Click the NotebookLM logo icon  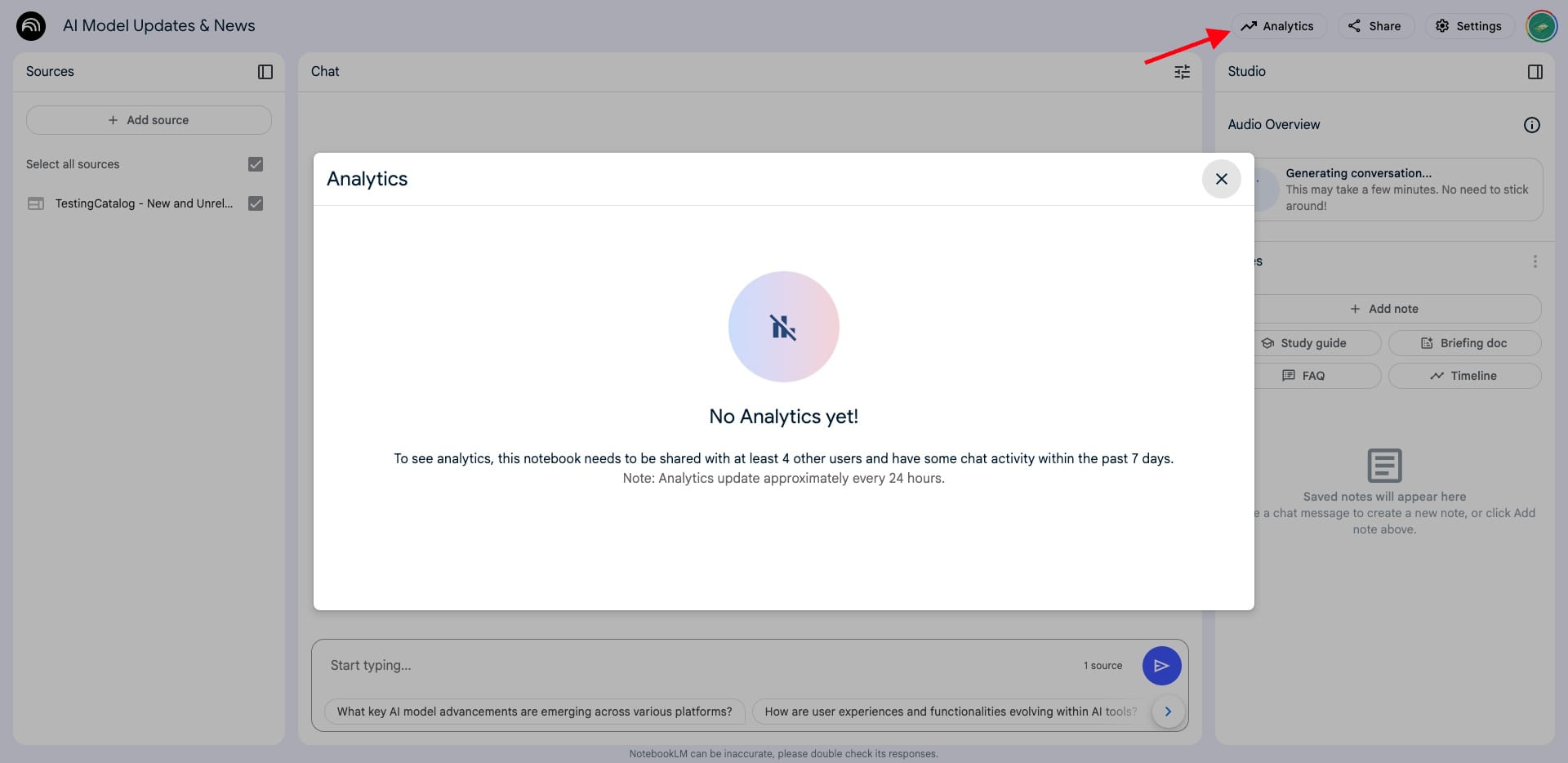pyautogui.click(x=31, y=26)
